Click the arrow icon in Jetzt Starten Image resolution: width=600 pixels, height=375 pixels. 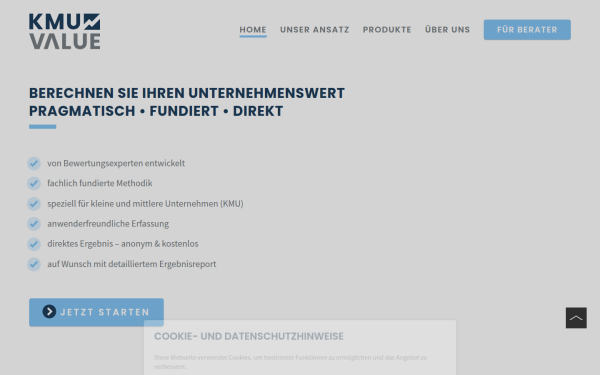tap(49, 311)
